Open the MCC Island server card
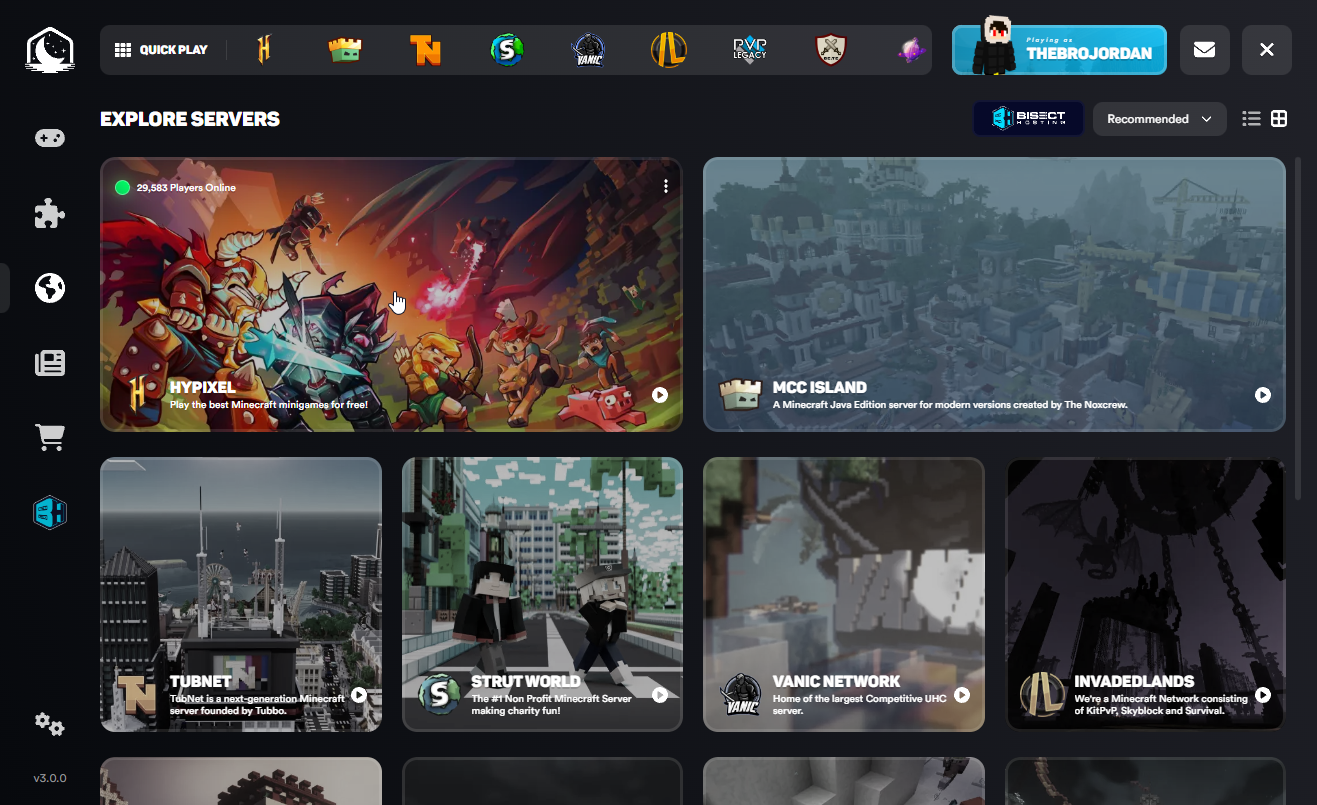 coord(994,294)
